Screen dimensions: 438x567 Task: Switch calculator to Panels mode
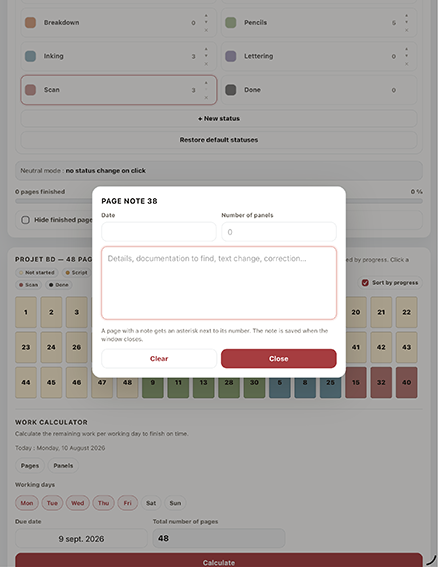point(63,466)
